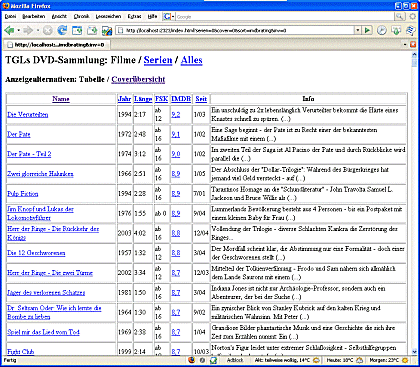The image size is (420, 367).
Task: Open the Adblock status bar item
Action: (x=235, y=360)
